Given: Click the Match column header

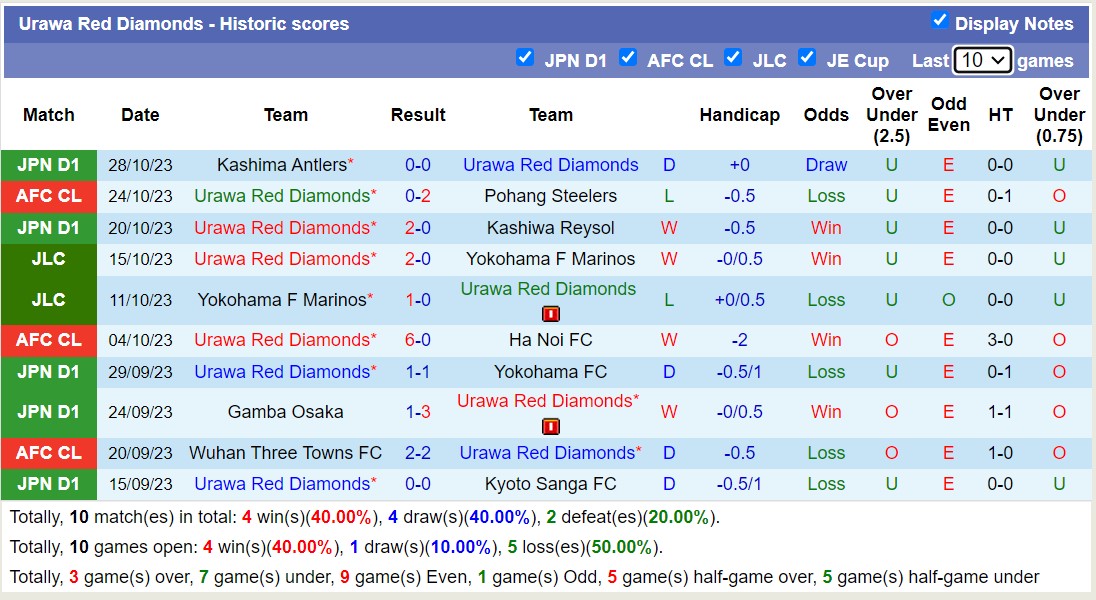Looking at the screenshot, I should 48,114.
